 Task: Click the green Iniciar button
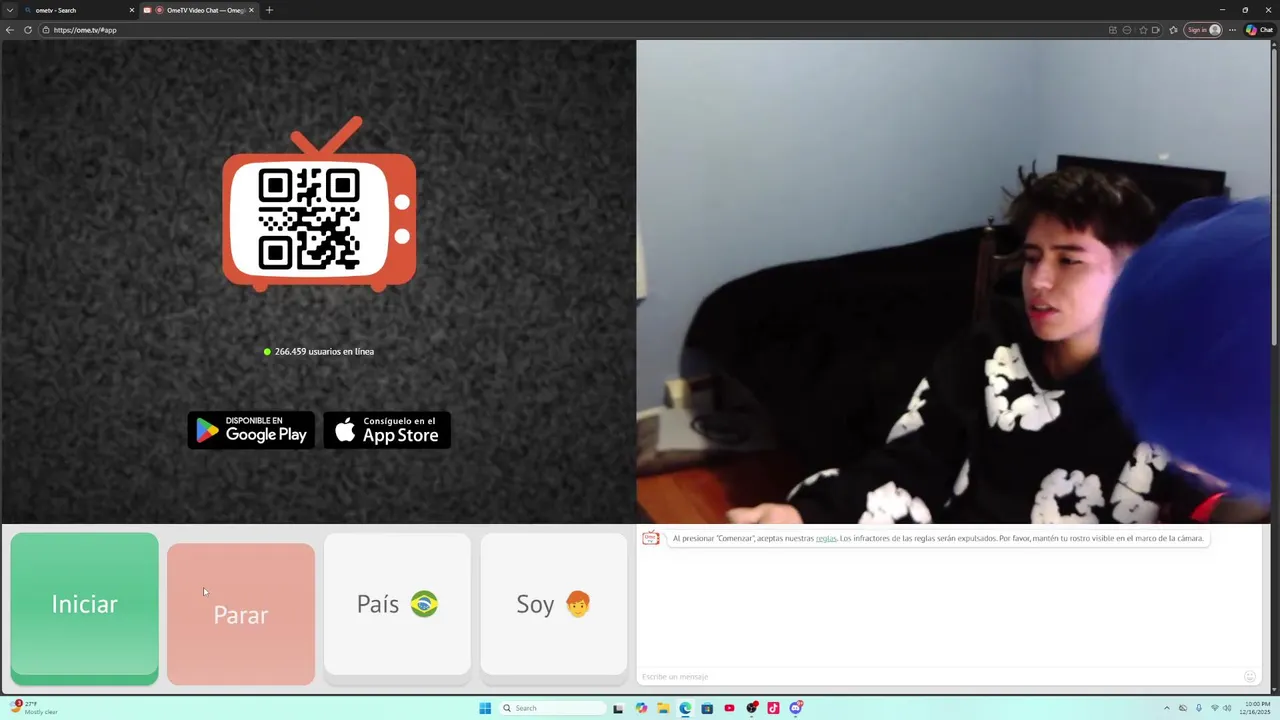84,607
